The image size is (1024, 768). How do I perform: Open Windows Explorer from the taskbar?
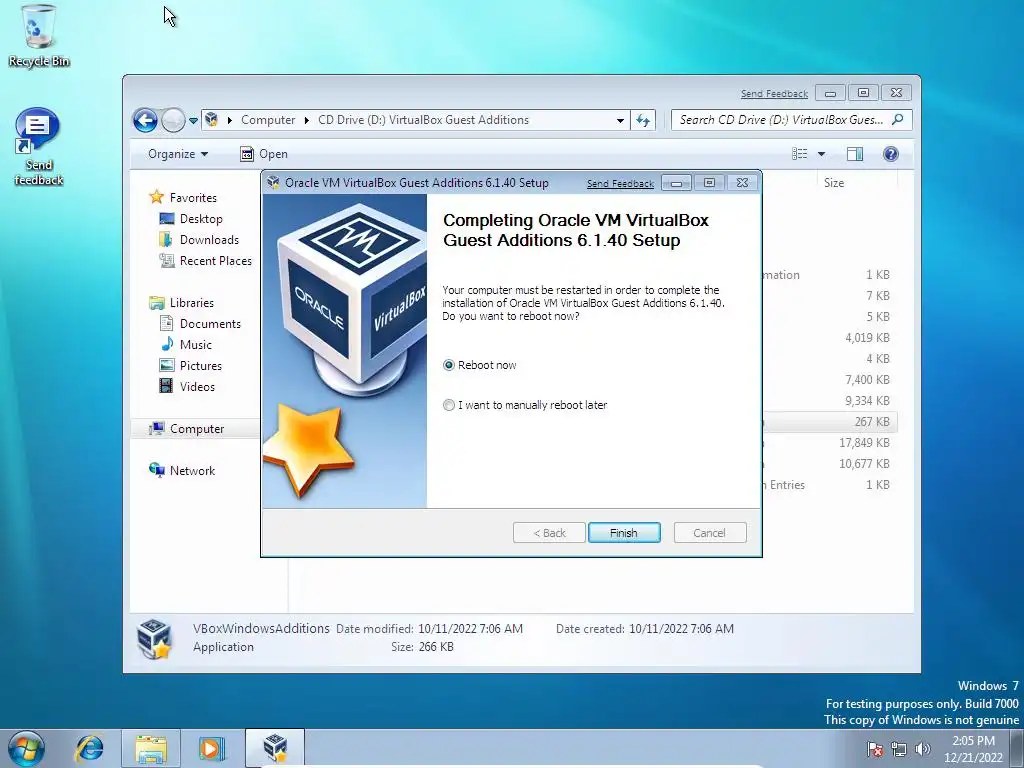pyautogui.click(x=151, y=748)
